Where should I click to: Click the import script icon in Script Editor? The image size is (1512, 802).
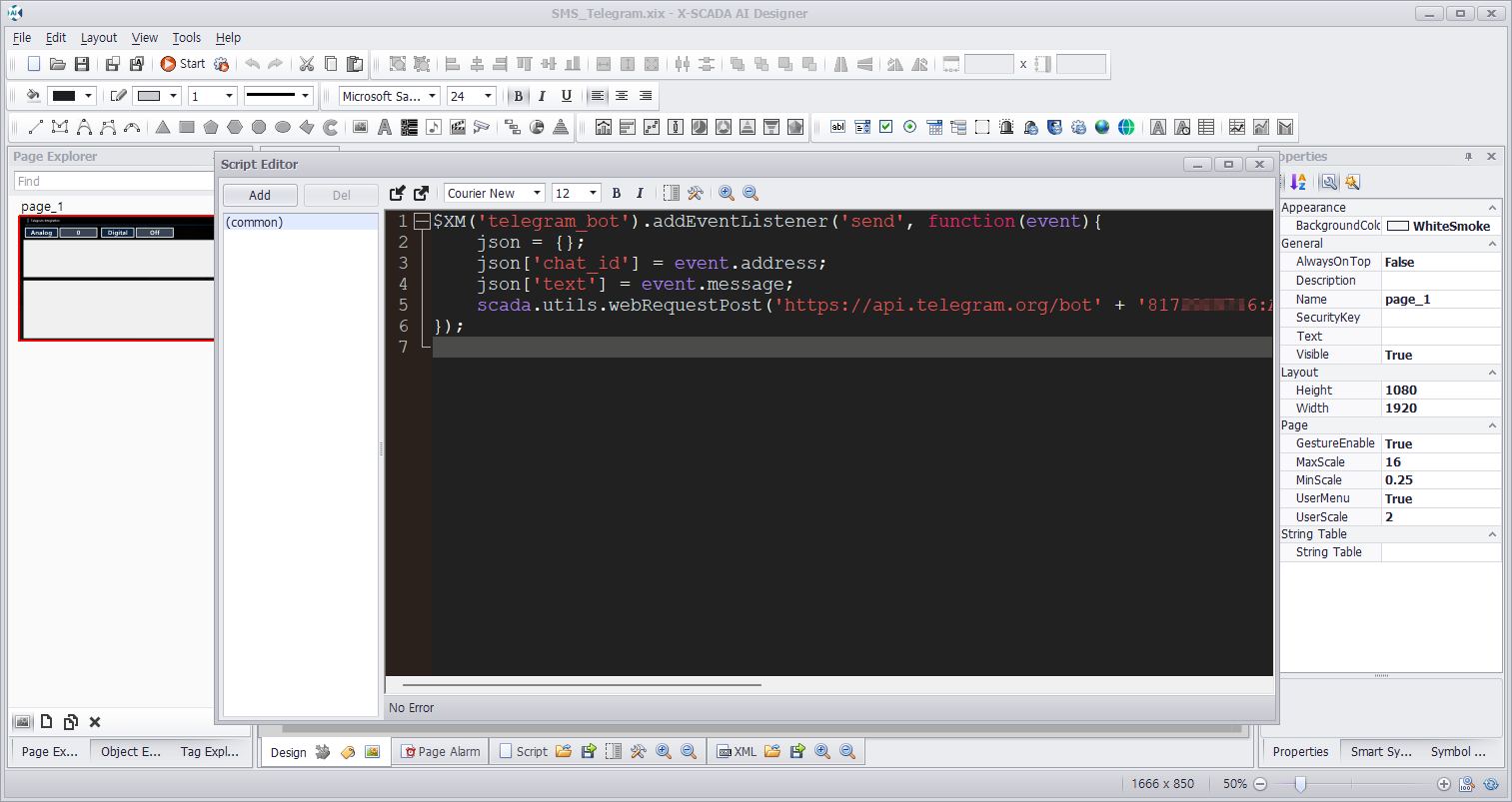click(x=398, y=193)
